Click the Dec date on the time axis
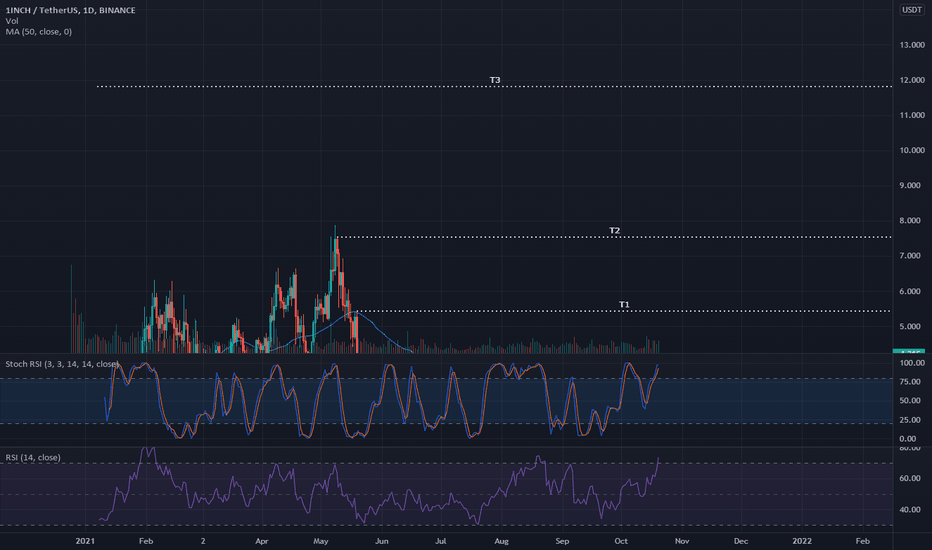The height and width of the screenshot is (550, 932). pyautogui.click(x=741, y=541)
